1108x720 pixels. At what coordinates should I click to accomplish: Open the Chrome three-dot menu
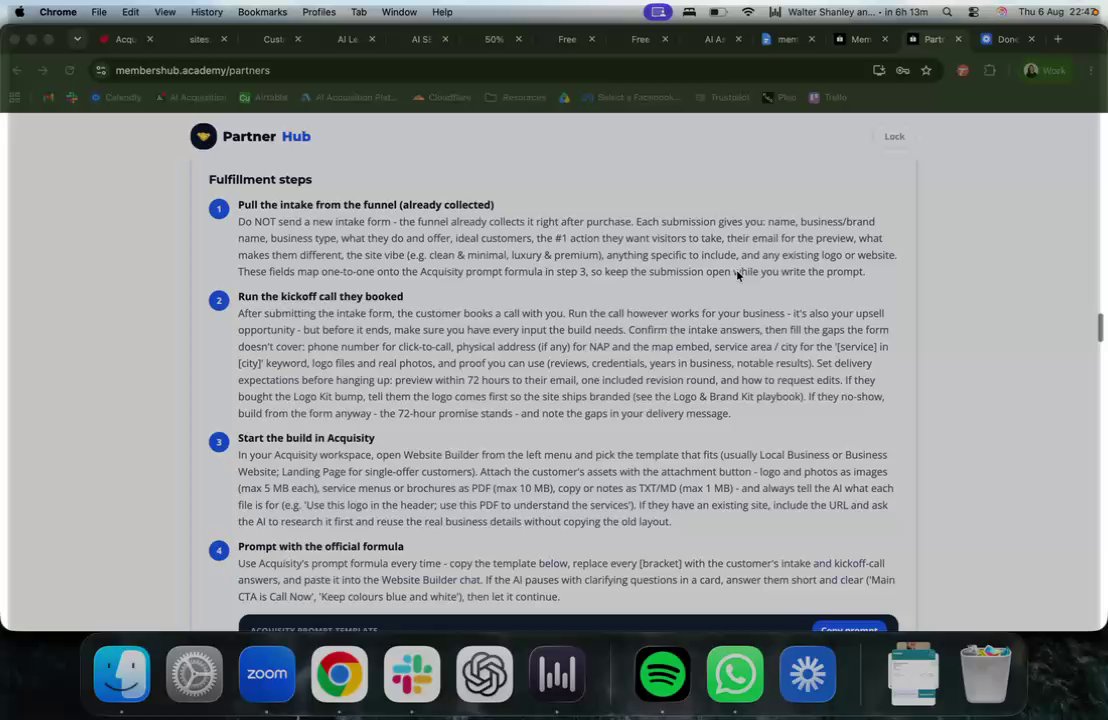[1091, 70]
